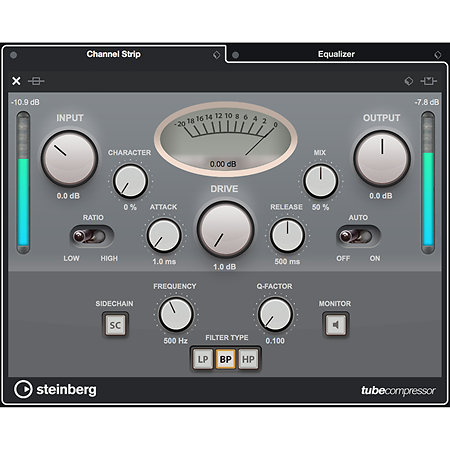The width and height of the screenshot is (450, 450).
Task: Click the output level meter bar
Action: pyautogui.click(x=427, y=183)
